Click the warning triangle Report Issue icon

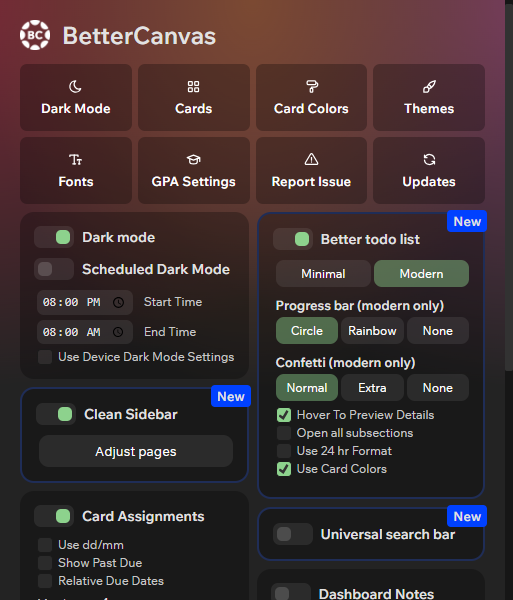tap(311, 159)
